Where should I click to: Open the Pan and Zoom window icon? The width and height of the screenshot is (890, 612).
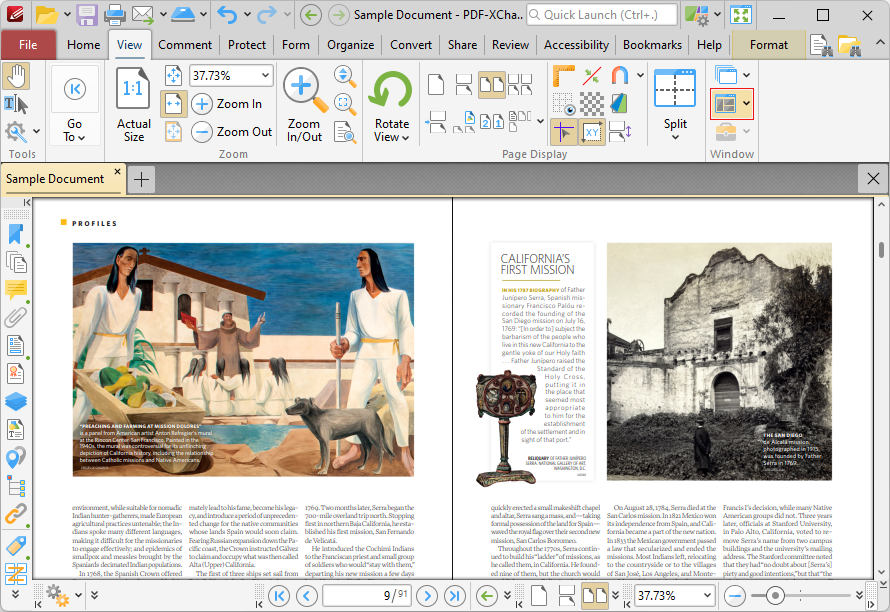point(345,104)
